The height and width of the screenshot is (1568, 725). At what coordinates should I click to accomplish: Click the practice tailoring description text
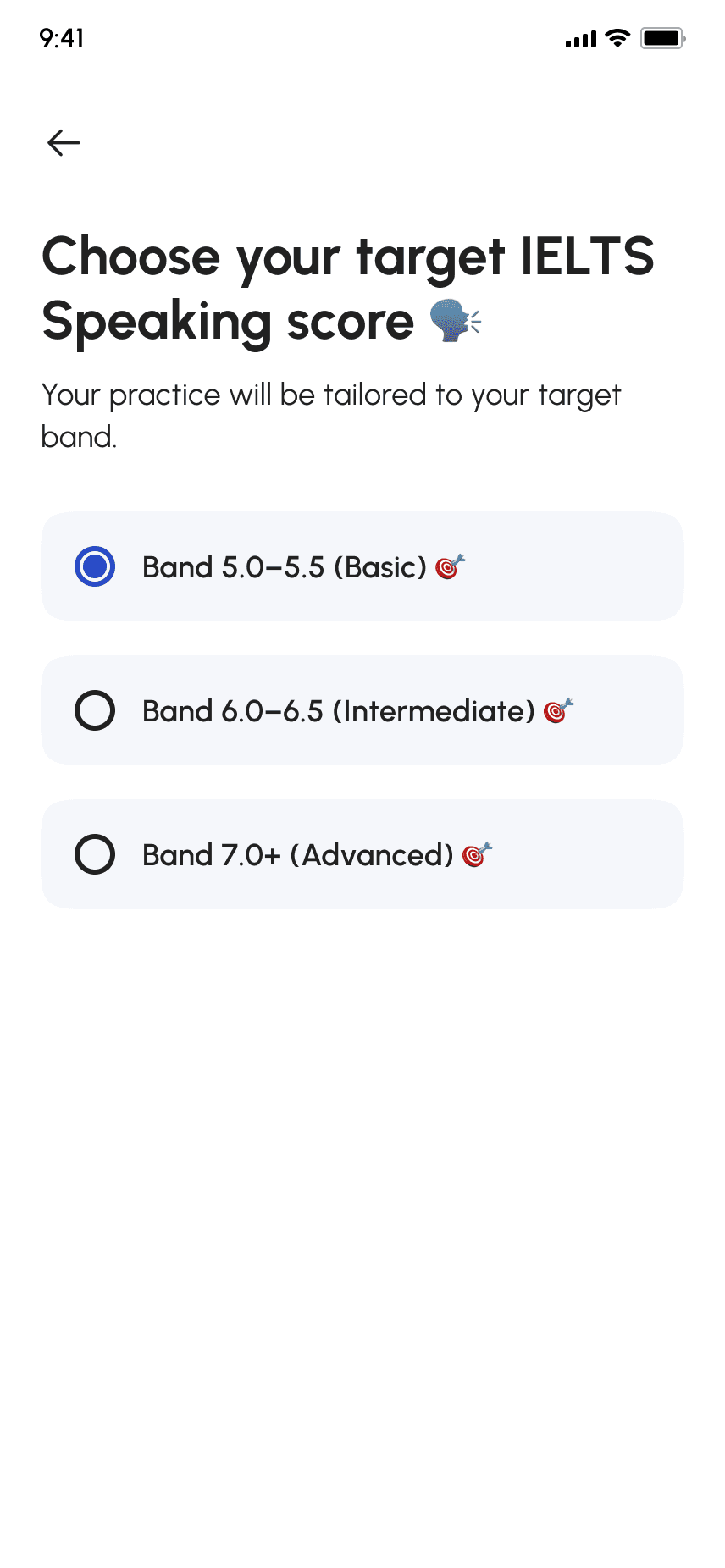click(x=331, y=415)
